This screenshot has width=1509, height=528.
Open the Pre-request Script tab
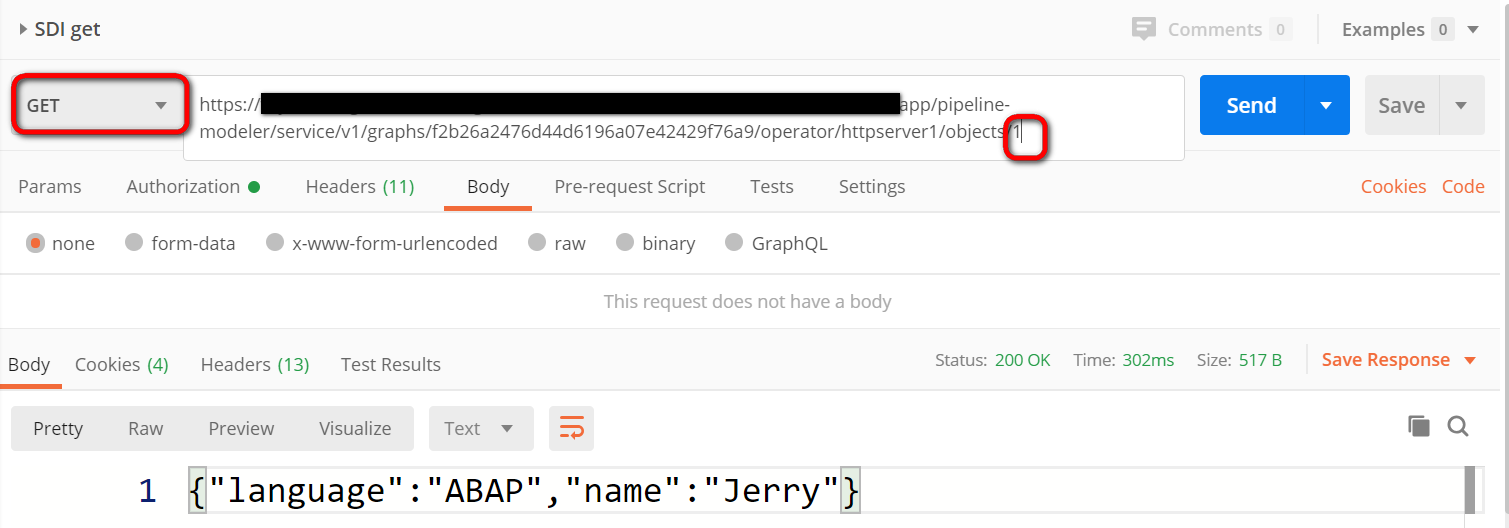click(629, 187)
